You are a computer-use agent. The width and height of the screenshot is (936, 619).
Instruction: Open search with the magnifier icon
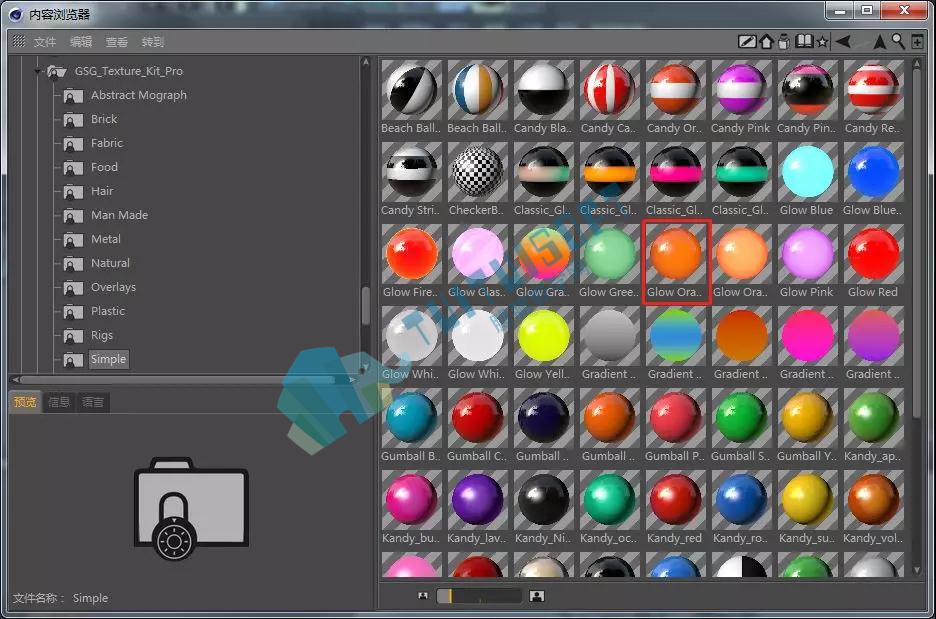click(898, 41)
